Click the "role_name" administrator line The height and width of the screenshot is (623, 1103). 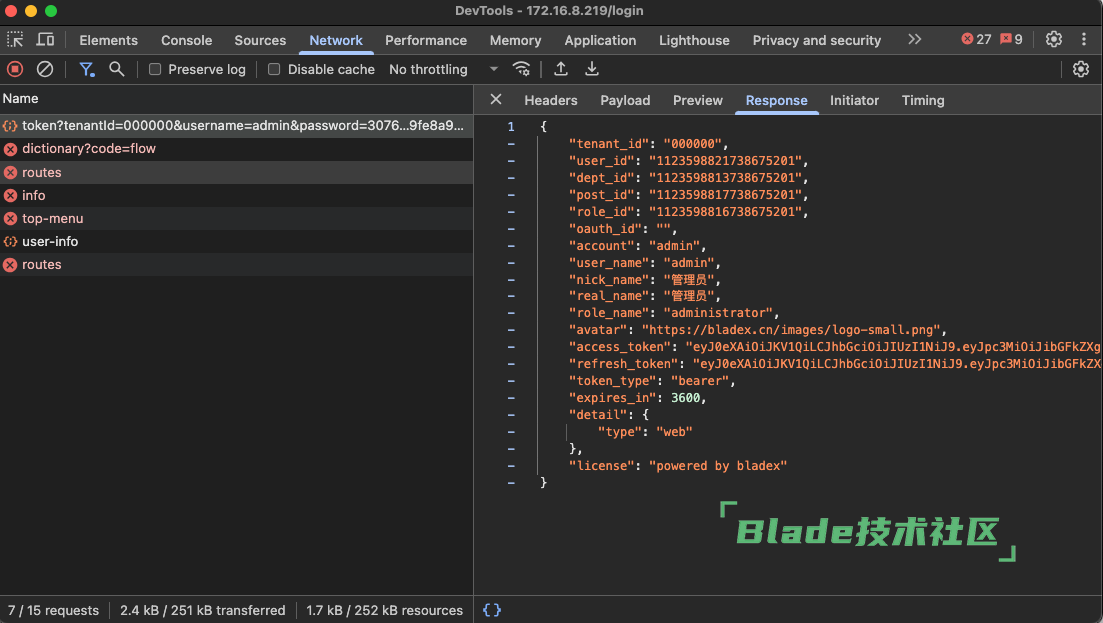(x=674, y=313)
